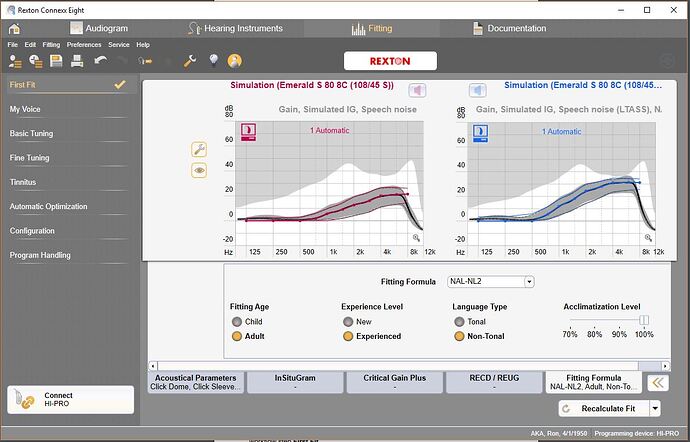Select First Fit in the sidebar
Viewport: 690px width, 442px height.
[68, 85]
